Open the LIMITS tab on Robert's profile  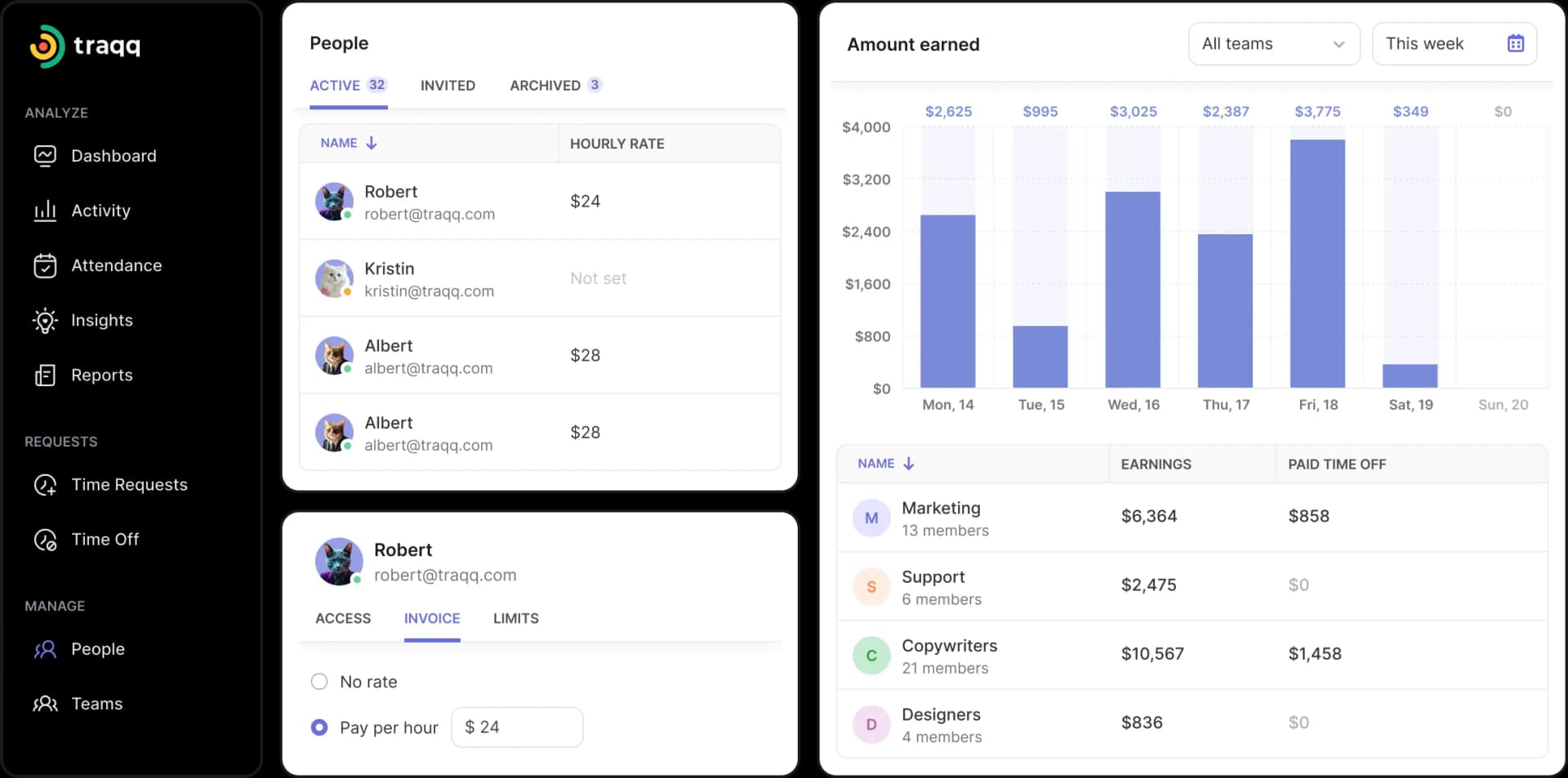click(x=515, y=618)
